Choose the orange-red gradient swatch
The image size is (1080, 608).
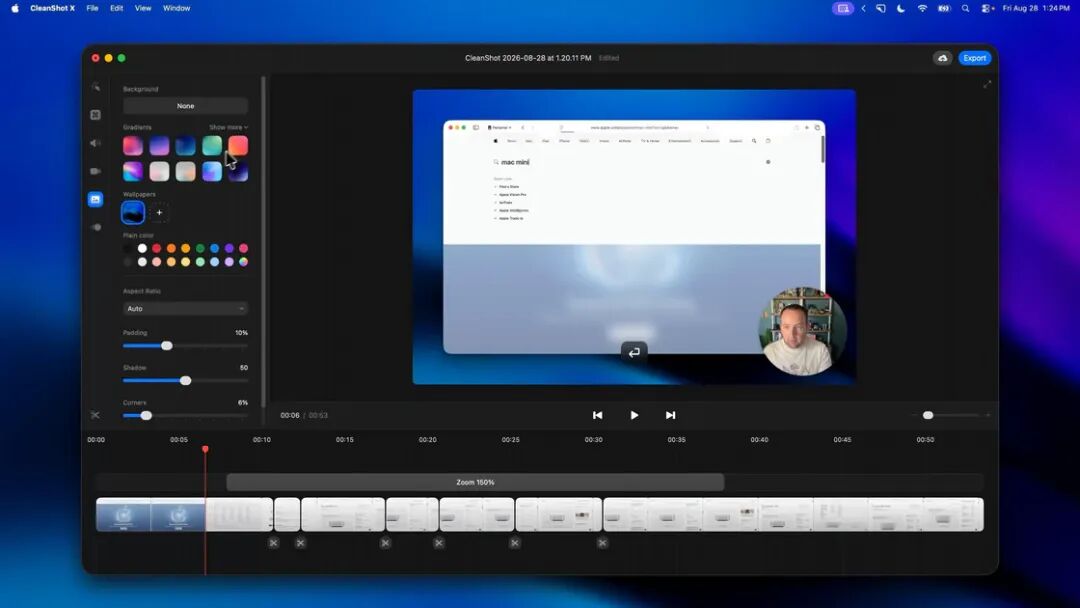pos(238,145)
